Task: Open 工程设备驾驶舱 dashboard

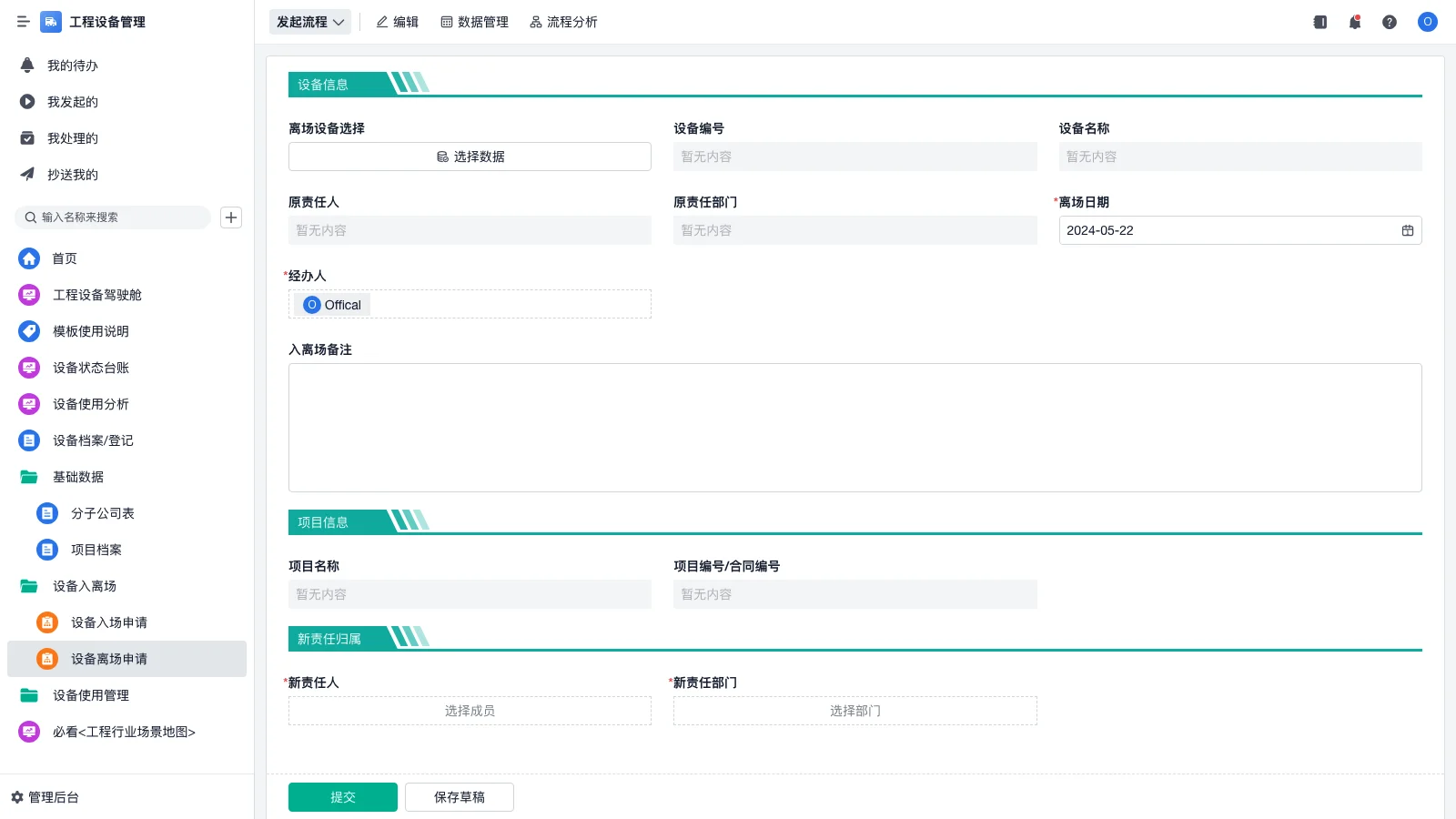Action: click(126, 295)
